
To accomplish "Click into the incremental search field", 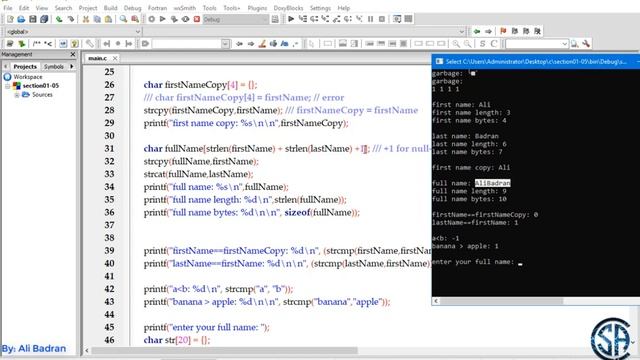I will 187,44.
